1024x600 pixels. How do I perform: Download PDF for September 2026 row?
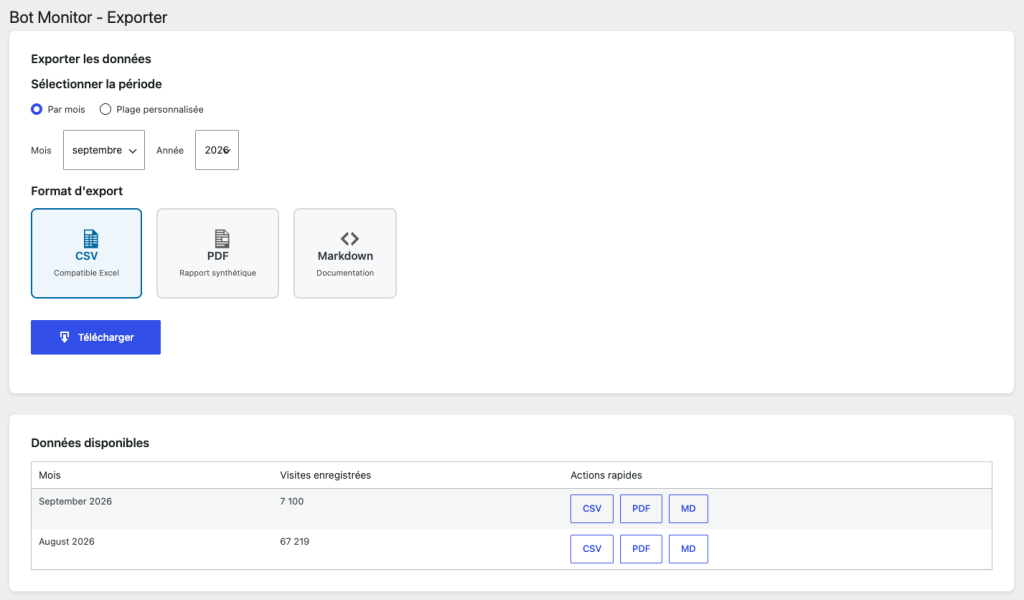[641, 509]
